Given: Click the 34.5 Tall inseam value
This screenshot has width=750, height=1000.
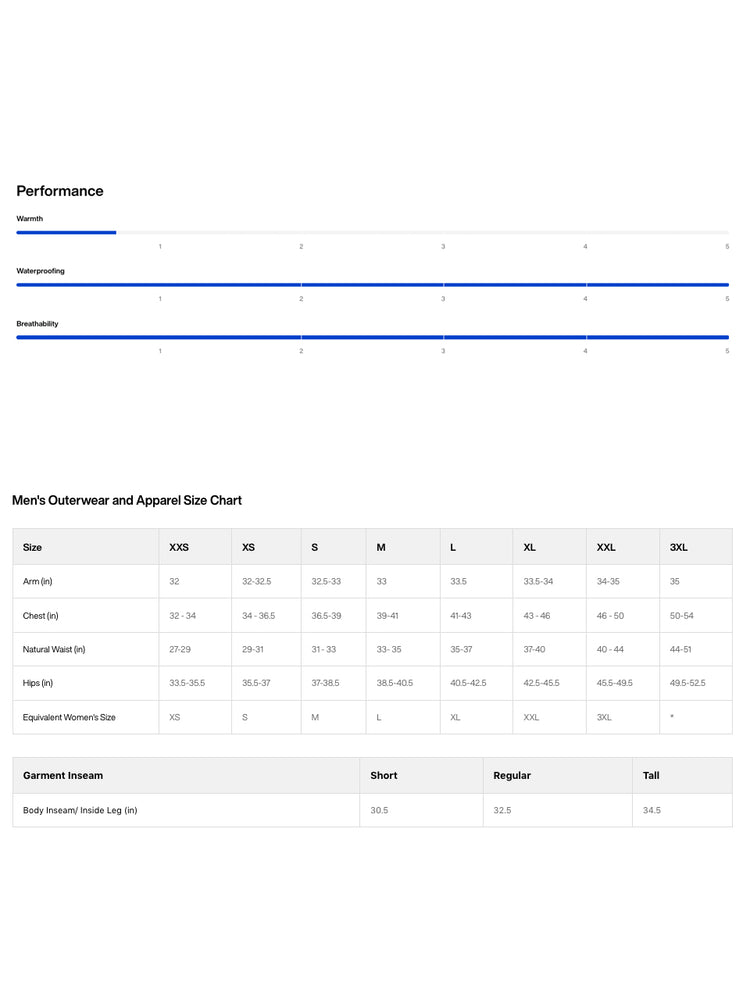Looking at the screenshot, I should [651, 810].
